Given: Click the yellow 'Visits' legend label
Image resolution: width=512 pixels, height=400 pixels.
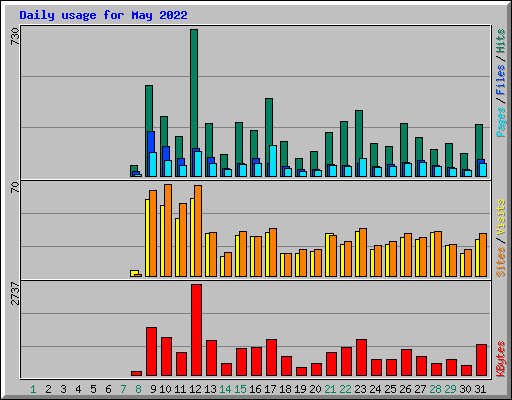Looking at the screenshot, I should 501,218.
